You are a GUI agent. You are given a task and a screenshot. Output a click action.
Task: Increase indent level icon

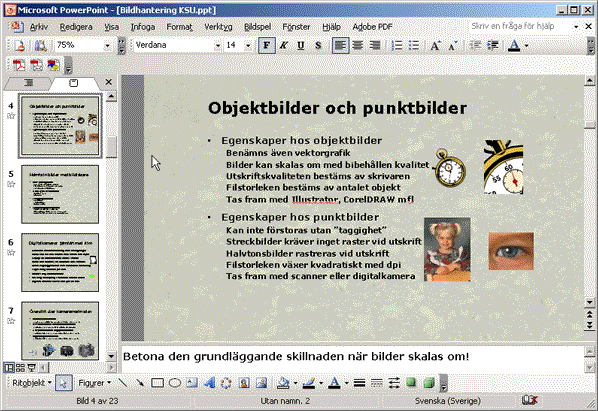tap(492, 46)
